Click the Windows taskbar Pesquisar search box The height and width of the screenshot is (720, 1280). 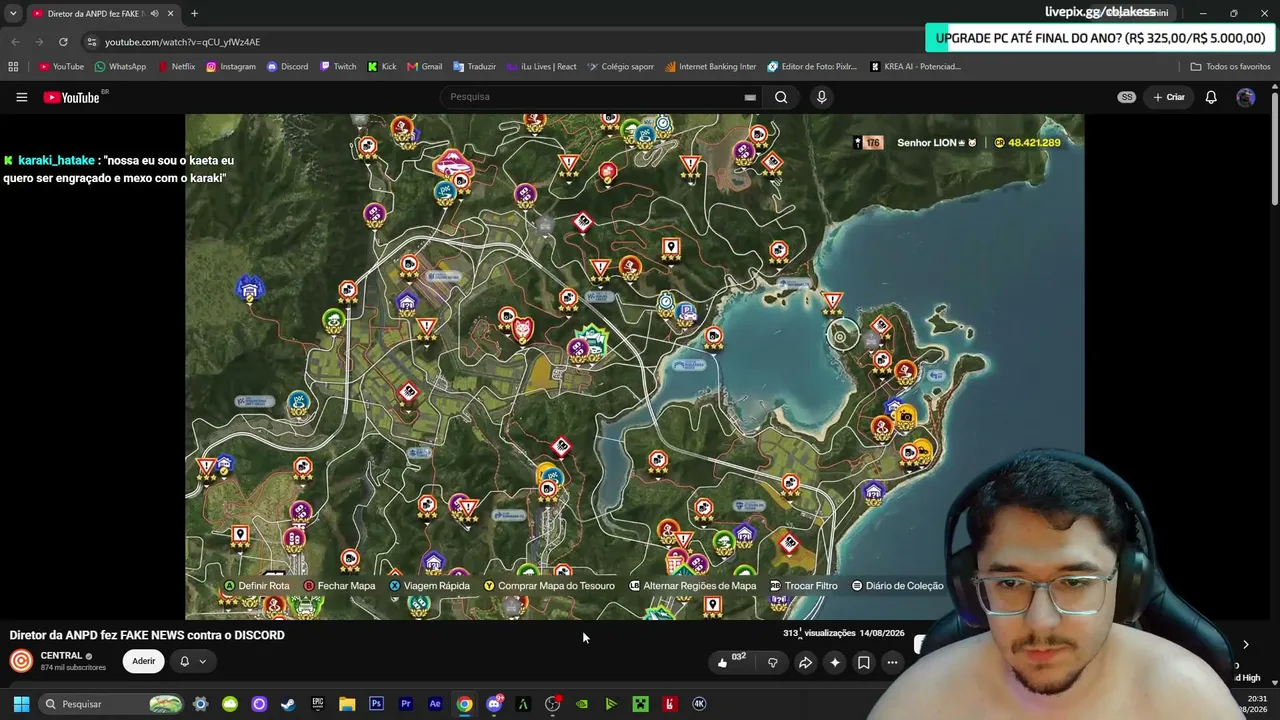tap(112, 704)
